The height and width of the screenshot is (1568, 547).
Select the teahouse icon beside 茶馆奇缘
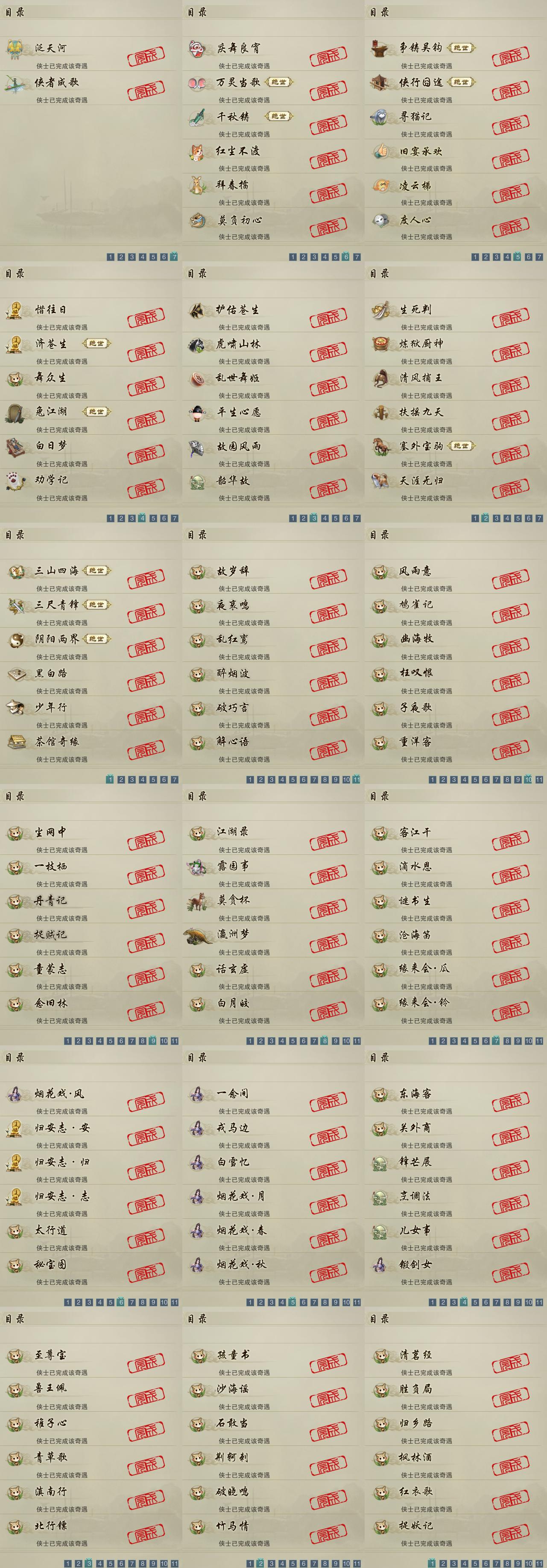click(x=15, y=742)
